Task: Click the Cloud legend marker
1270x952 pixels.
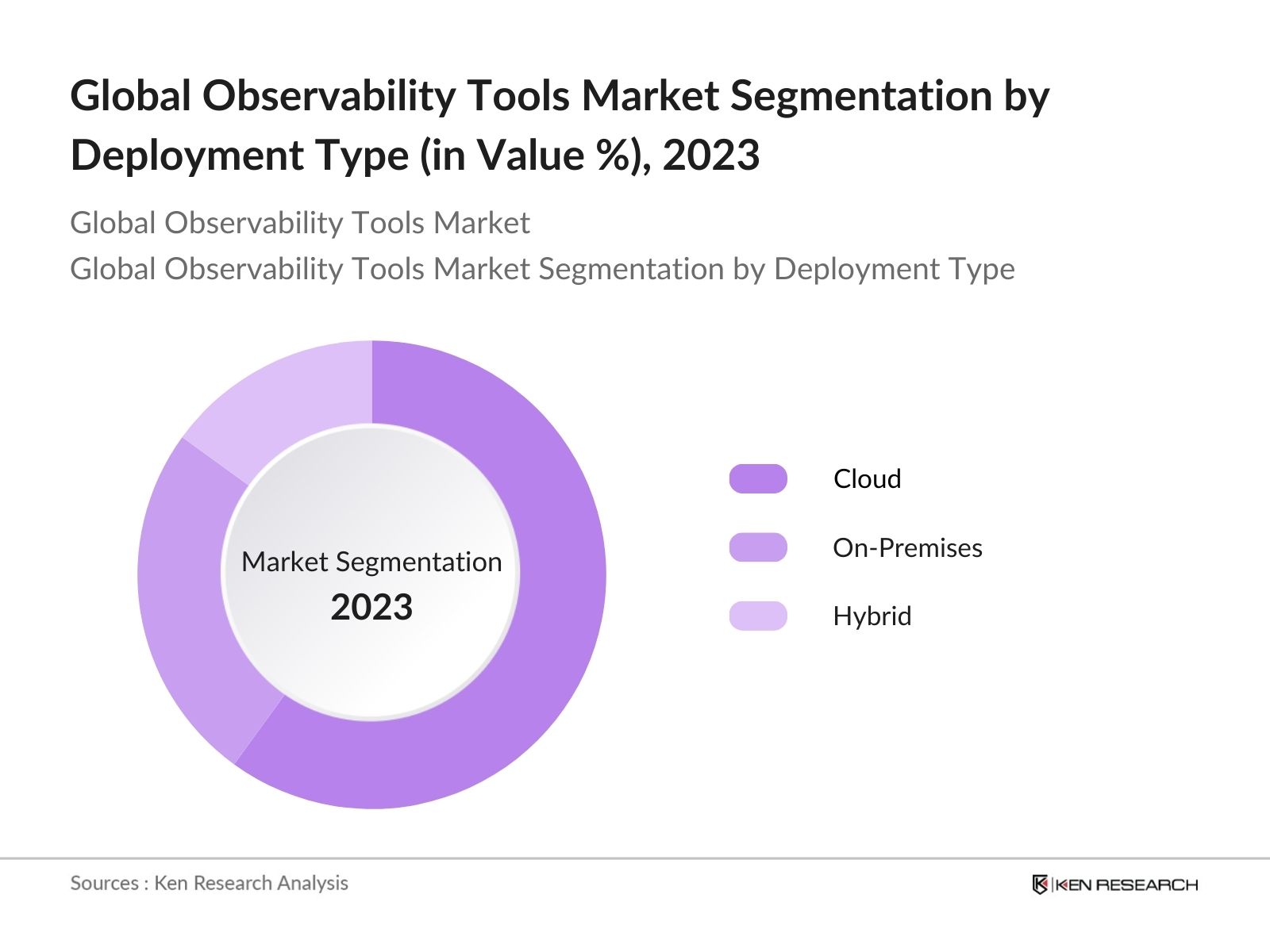Action: coord(760,479)
